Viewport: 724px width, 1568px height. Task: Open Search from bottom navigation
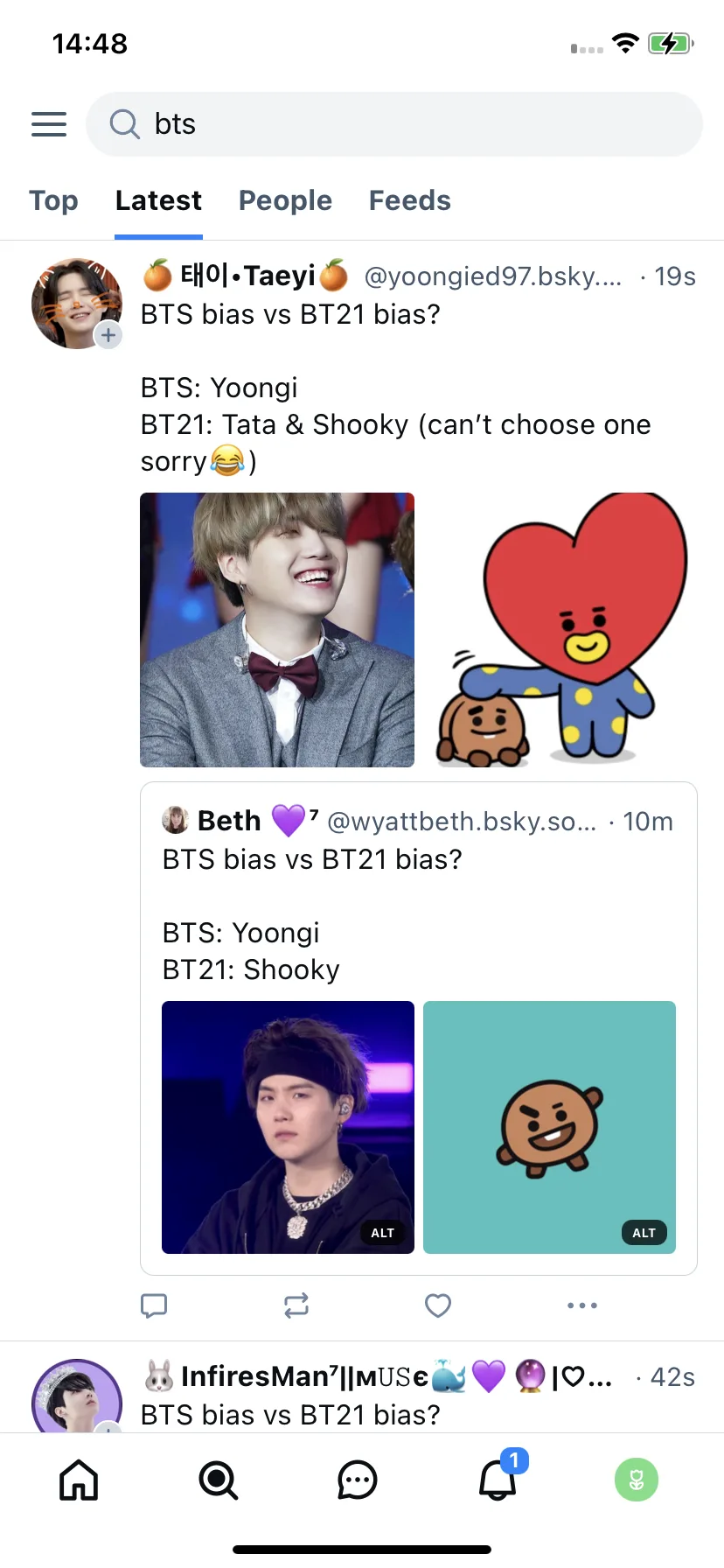point(218,1480)
